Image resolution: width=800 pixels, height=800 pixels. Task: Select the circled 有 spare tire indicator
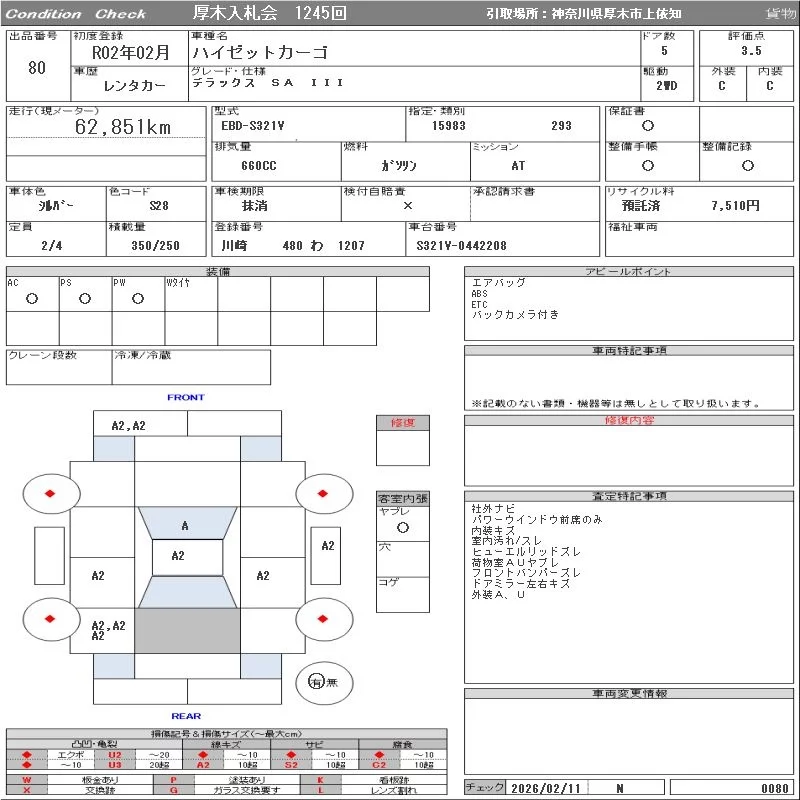pyautogui.click(x=317, y=682)
